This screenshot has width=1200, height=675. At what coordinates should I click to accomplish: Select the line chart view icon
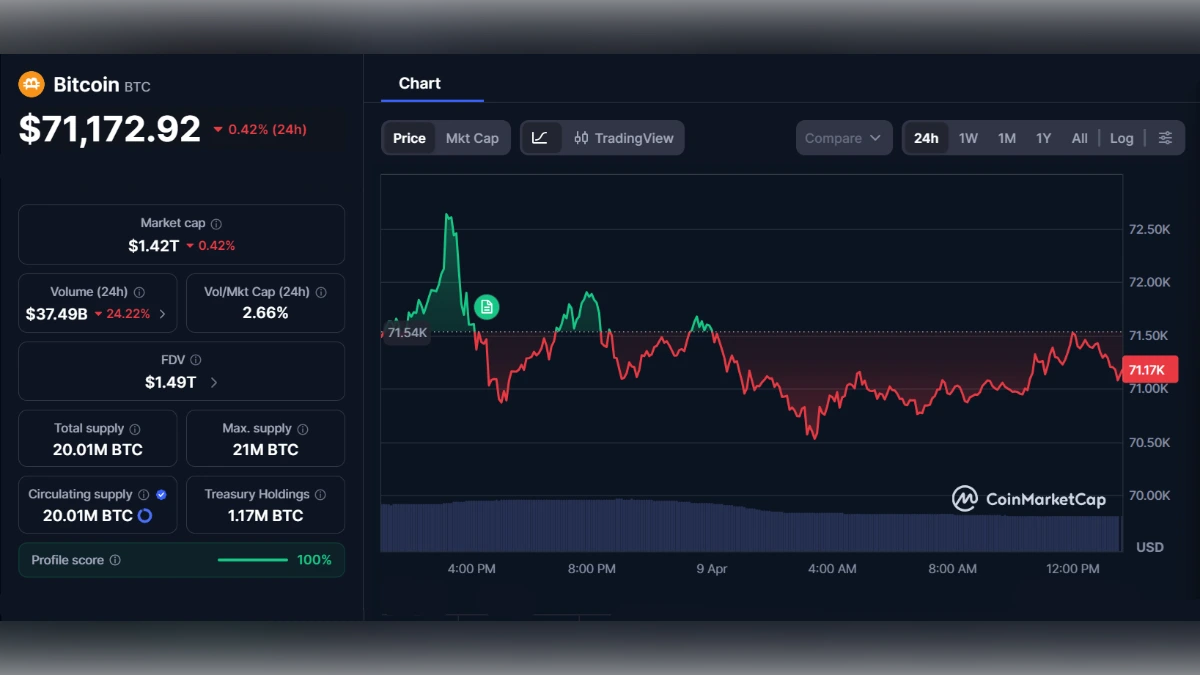[x=541, y=138]
